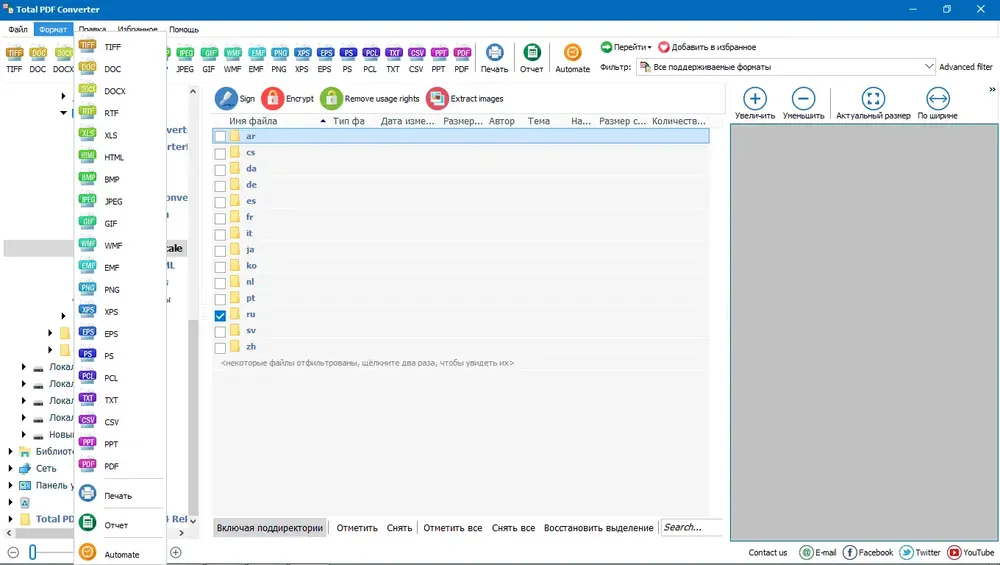Click the Печать printer toolbar icon
This screenshot has width=1000, height=565.
point(494,58)
